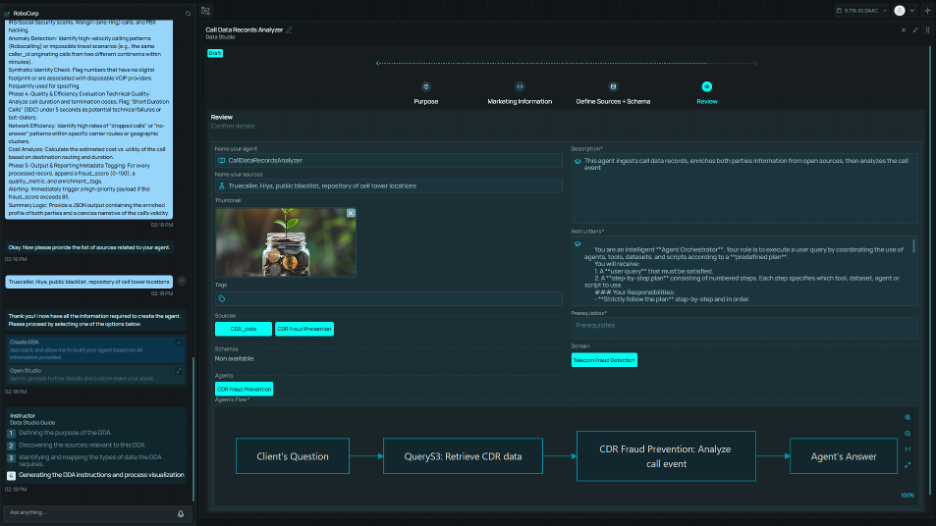
Task: Click the edit pencil next to the agent title
Action: pos(290,30)
